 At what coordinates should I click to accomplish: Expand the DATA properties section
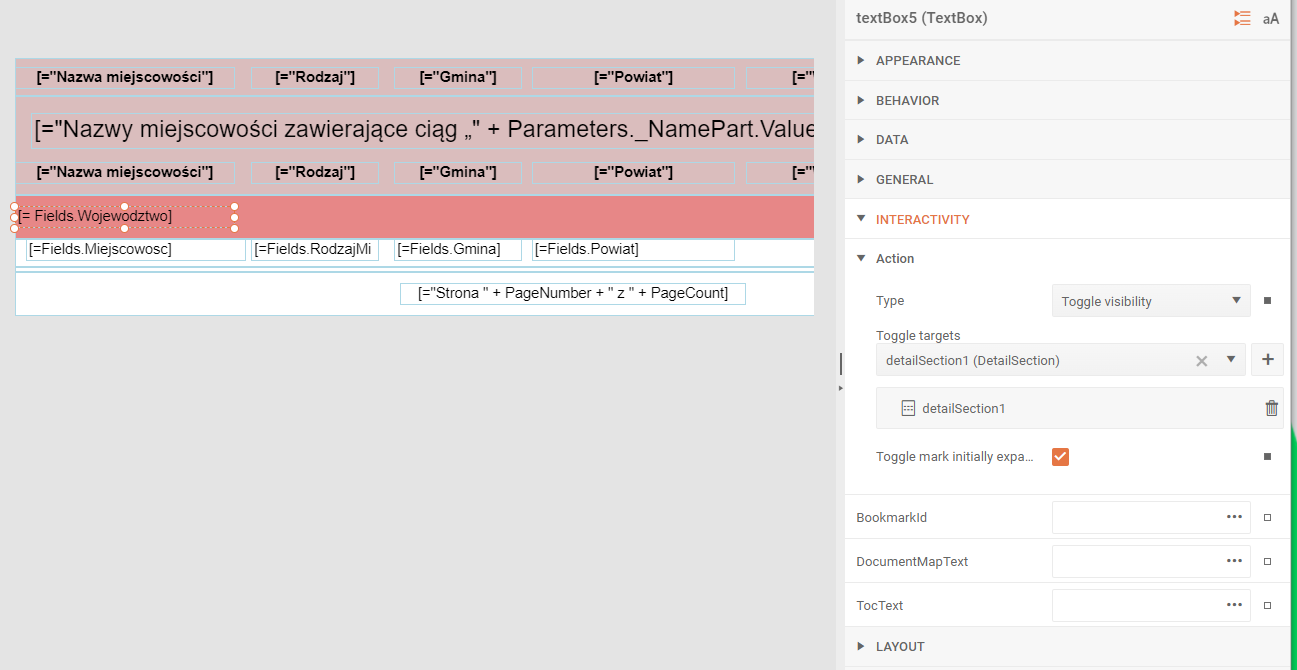(x=892, y=140)
